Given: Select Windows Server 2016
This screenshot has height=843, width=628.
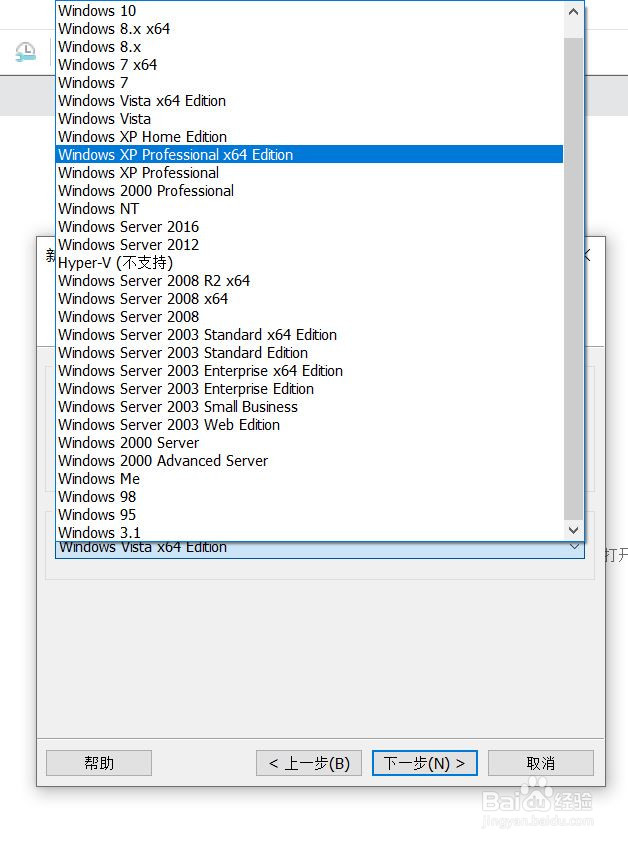Looking at the screenshot, I should click(310, 226).
